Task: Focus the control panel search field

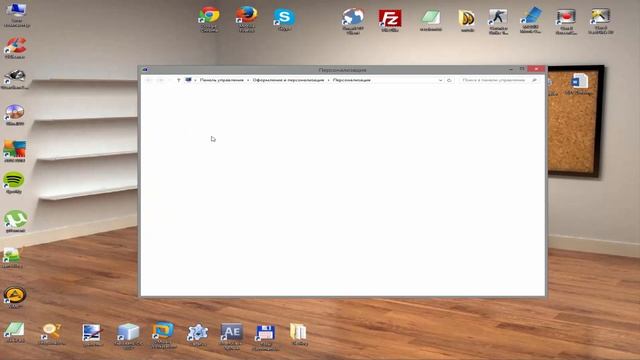Action: 499,80
